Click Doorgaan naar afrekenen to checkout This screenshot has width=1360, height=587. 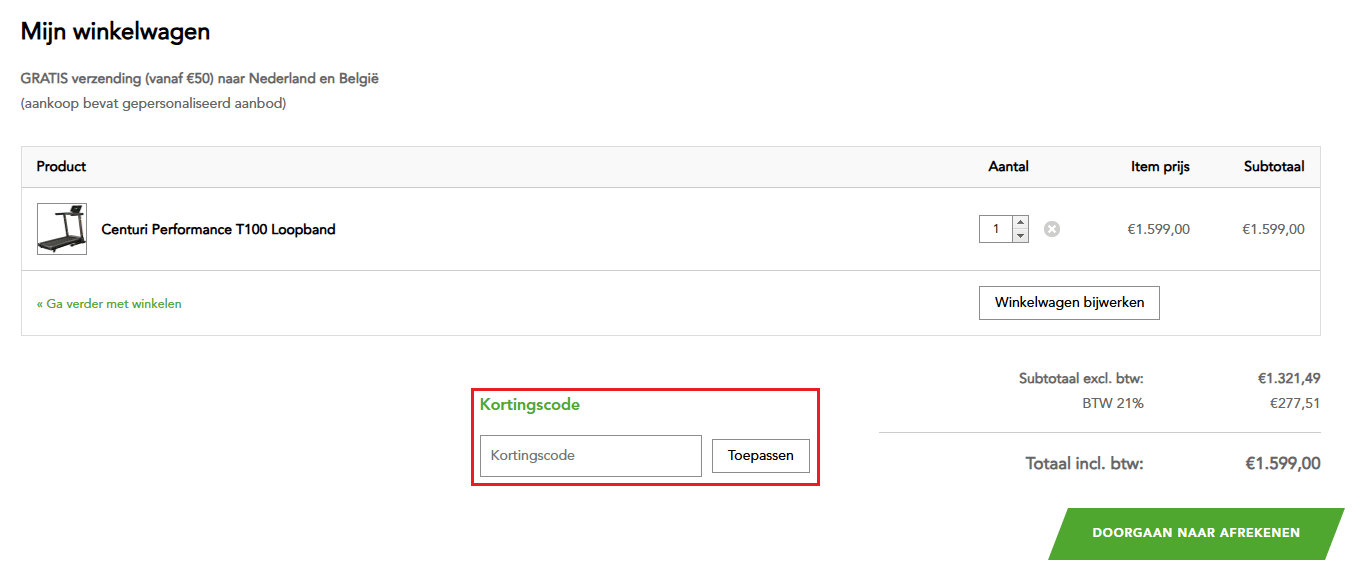1197,534
